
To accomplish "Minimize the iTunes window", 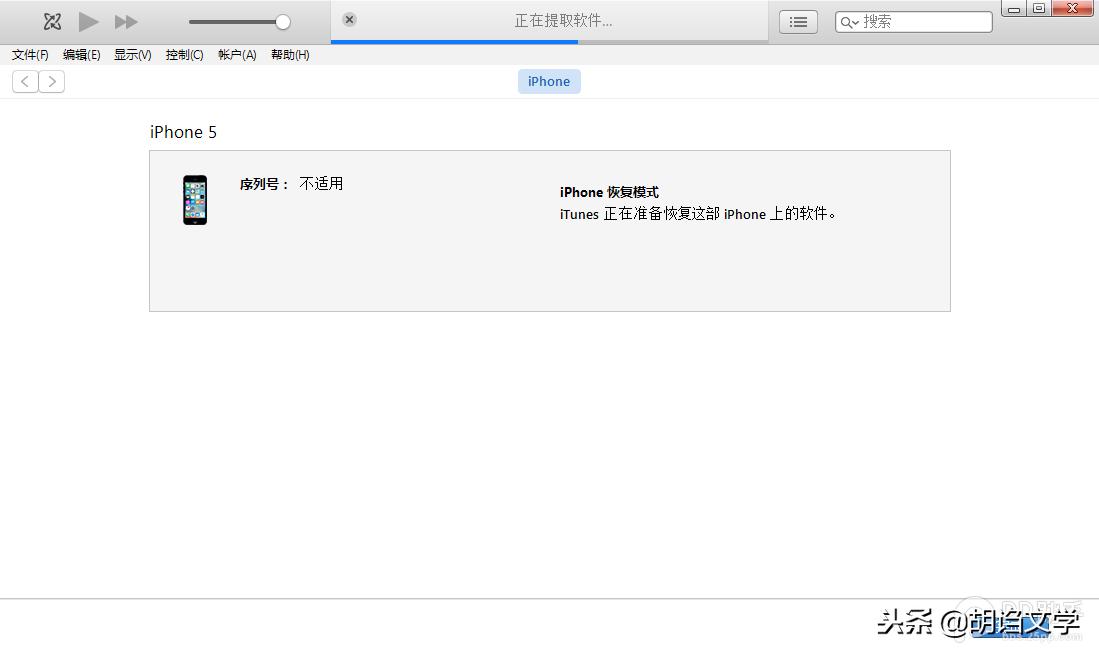I will click(x=1013, y=8).
